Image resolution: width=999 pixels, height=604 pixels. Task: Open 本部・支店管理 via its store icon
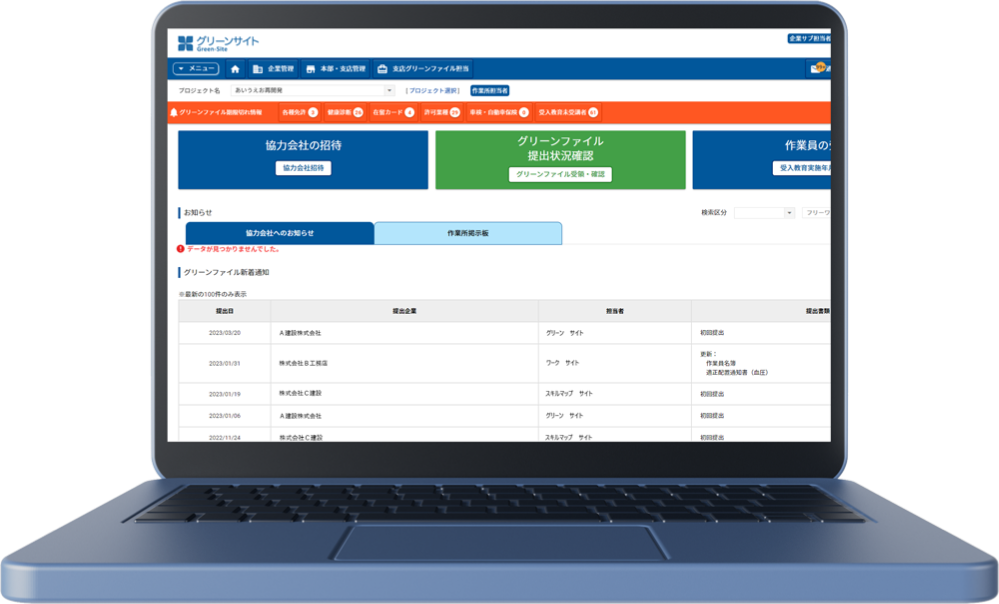[311, 69]
